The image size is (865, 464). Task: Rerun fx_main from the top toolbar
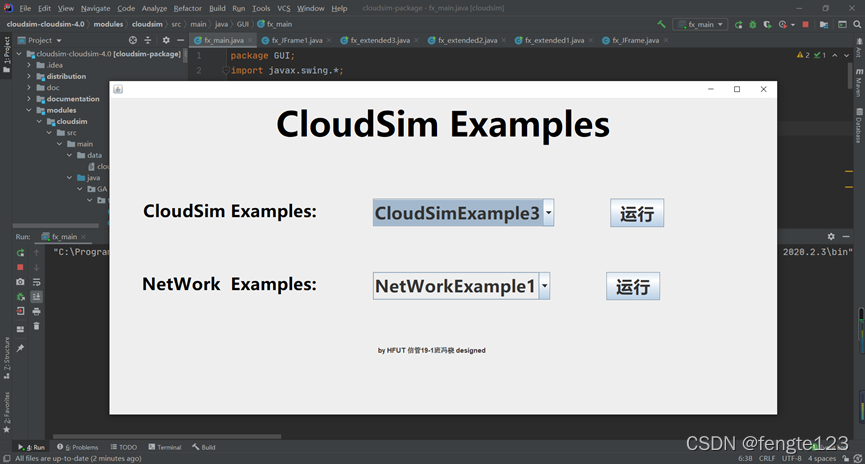coord(738,24)
